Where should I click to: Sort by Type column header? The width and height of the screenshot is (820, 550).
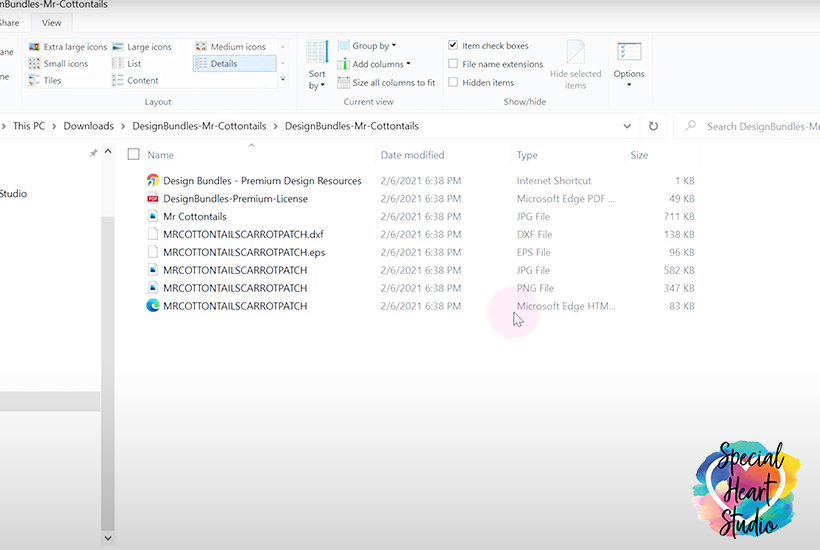point(527,155)
